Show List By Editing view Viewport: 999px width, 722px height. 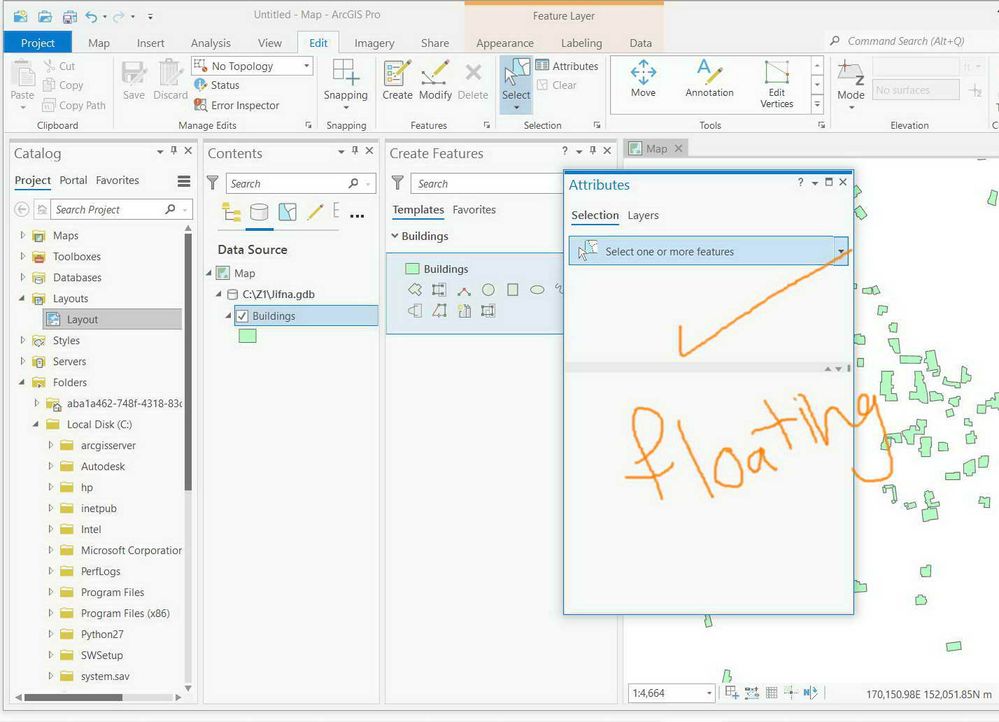pos(315,212)
